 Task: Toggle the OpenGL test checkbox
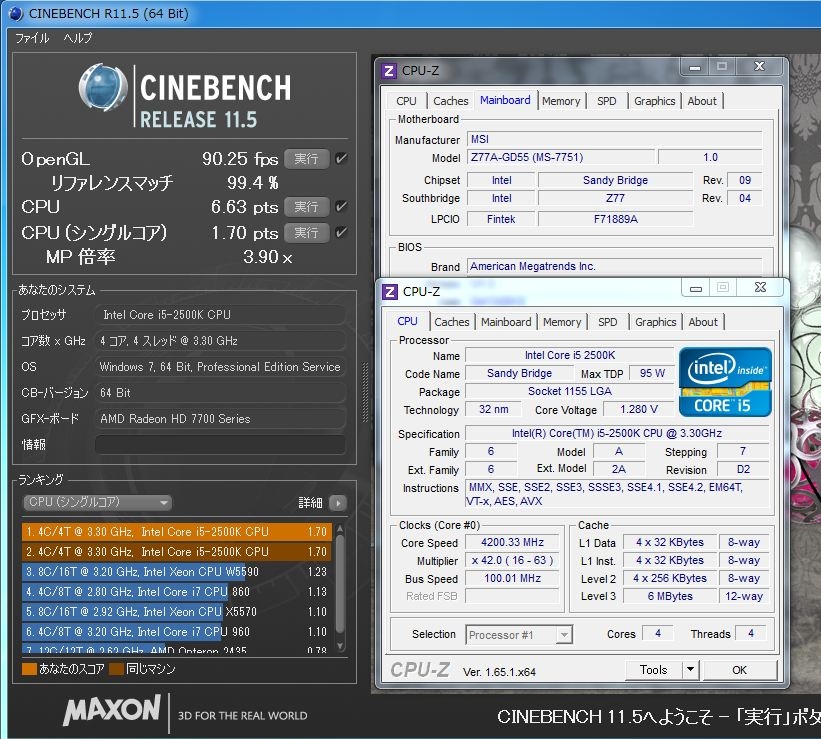coord(341,158)
